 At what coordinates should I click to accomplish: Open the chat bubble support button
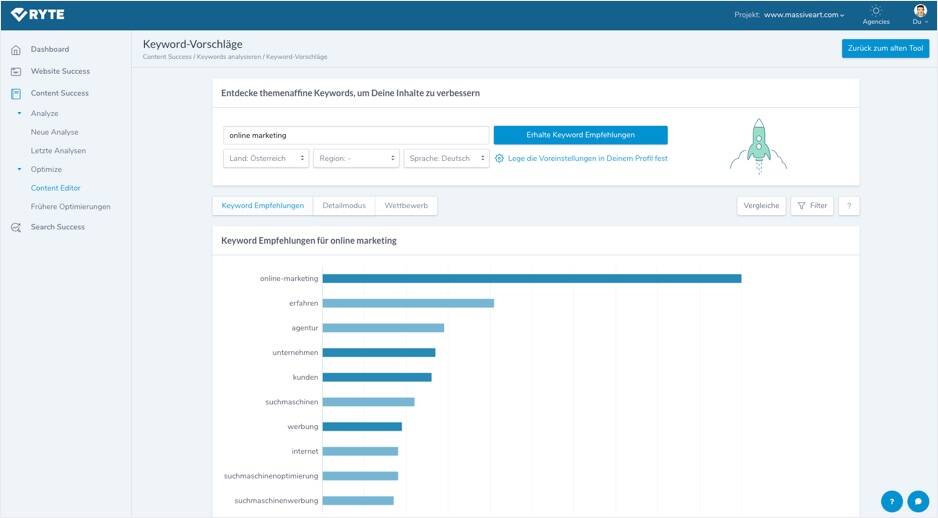coord(917,501)
